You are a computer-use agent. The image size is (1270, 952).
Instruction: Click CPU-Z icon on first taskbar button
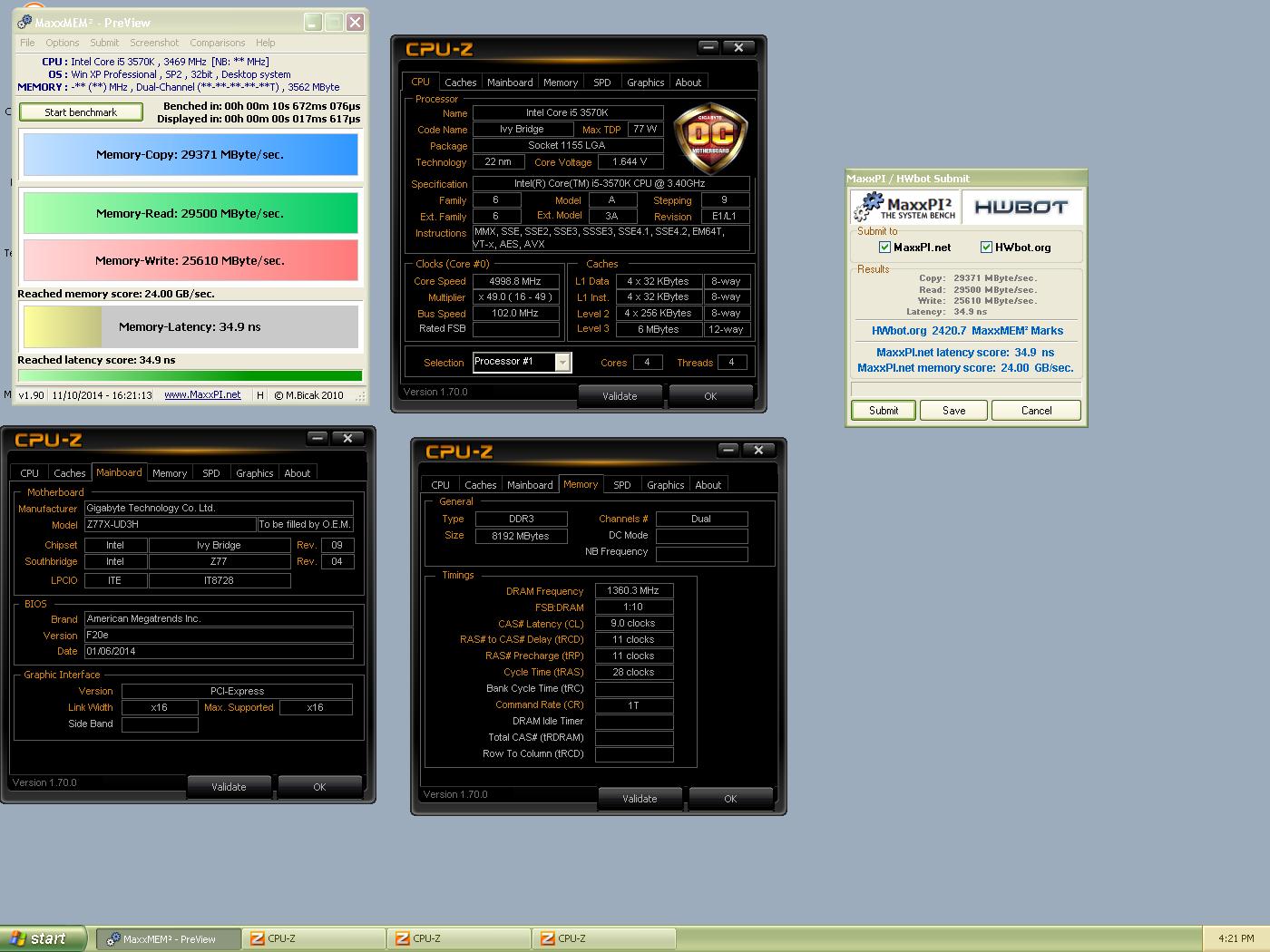(257, 938)
